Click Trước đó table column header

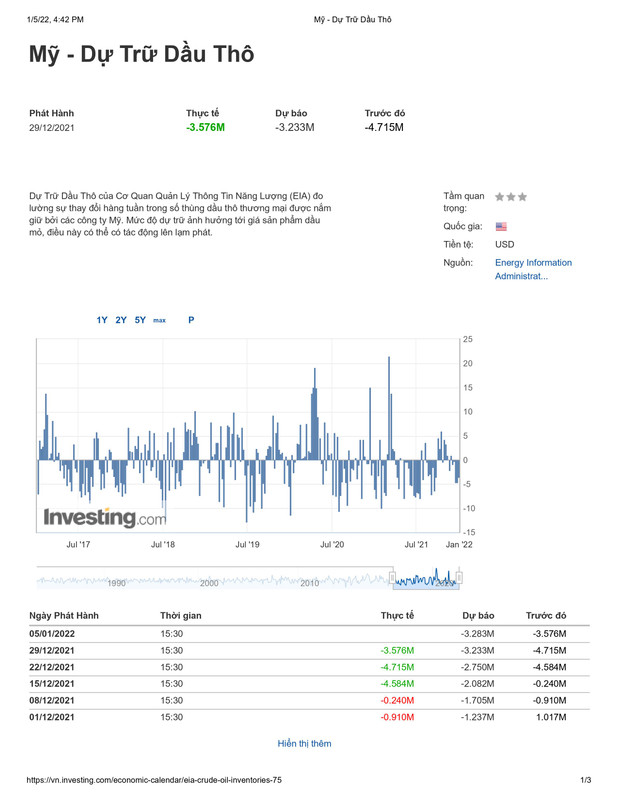pos(546,615)
